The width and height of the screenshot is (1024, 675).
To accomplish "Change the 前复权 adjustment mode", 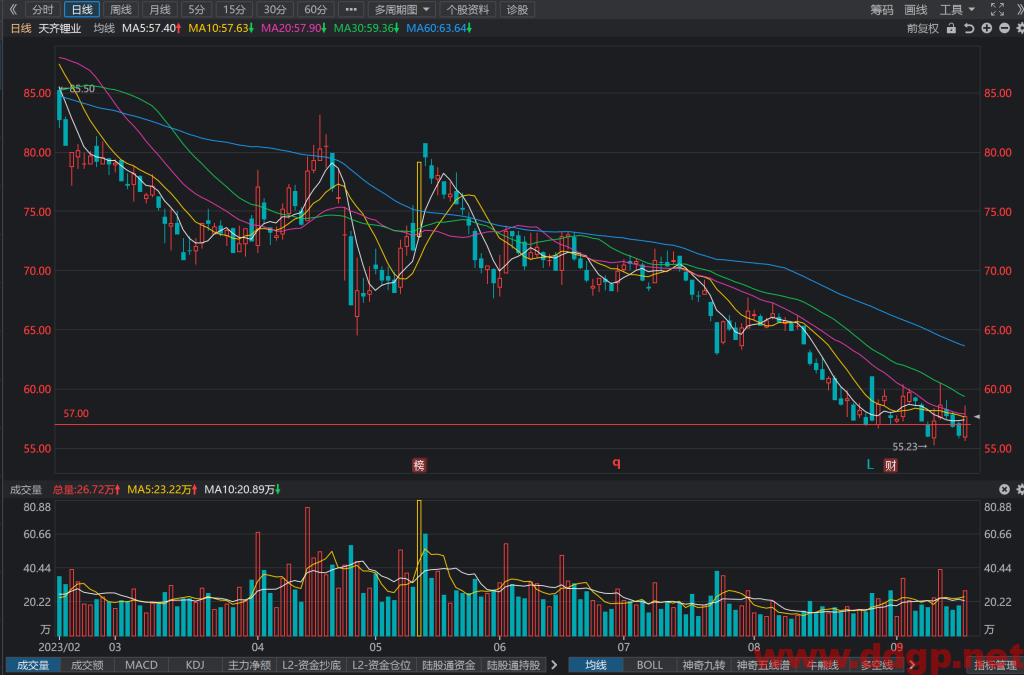I will coord(922,28).
